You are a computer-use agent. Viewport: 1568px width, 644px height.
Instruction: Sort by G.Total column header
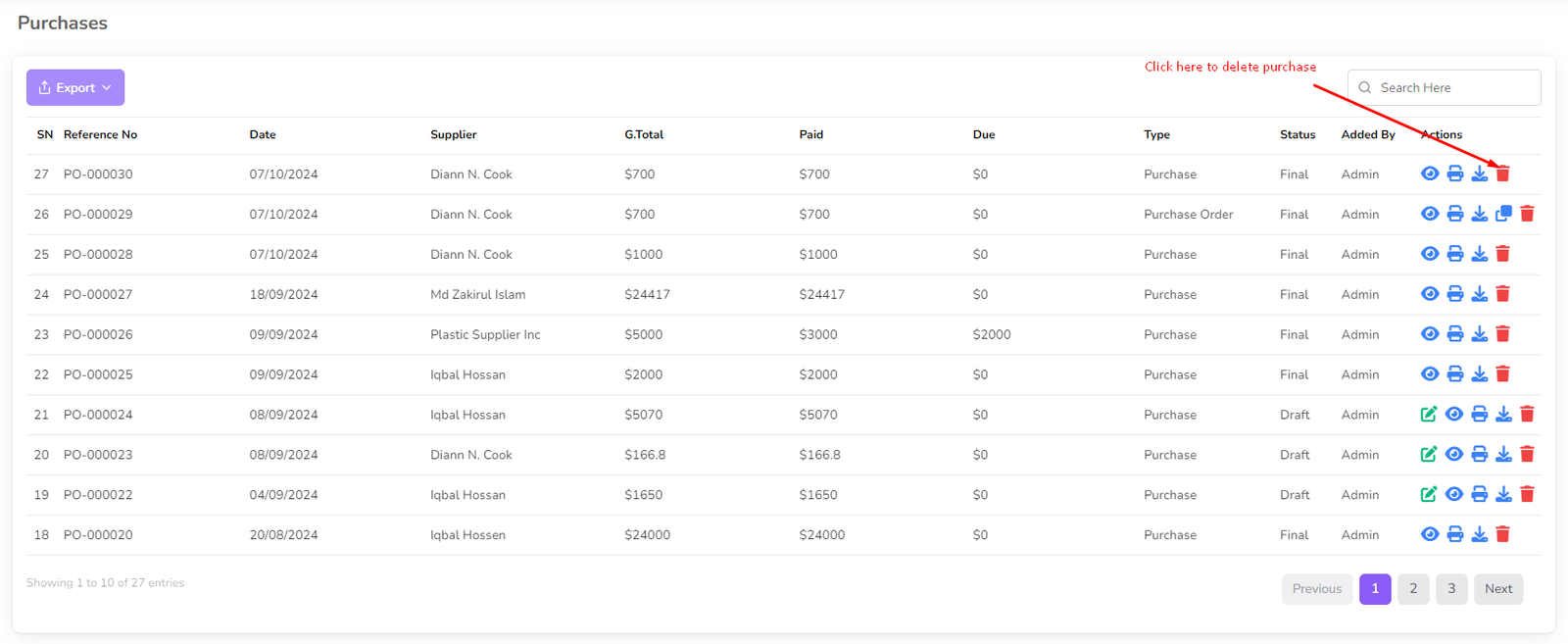[644, 135]
